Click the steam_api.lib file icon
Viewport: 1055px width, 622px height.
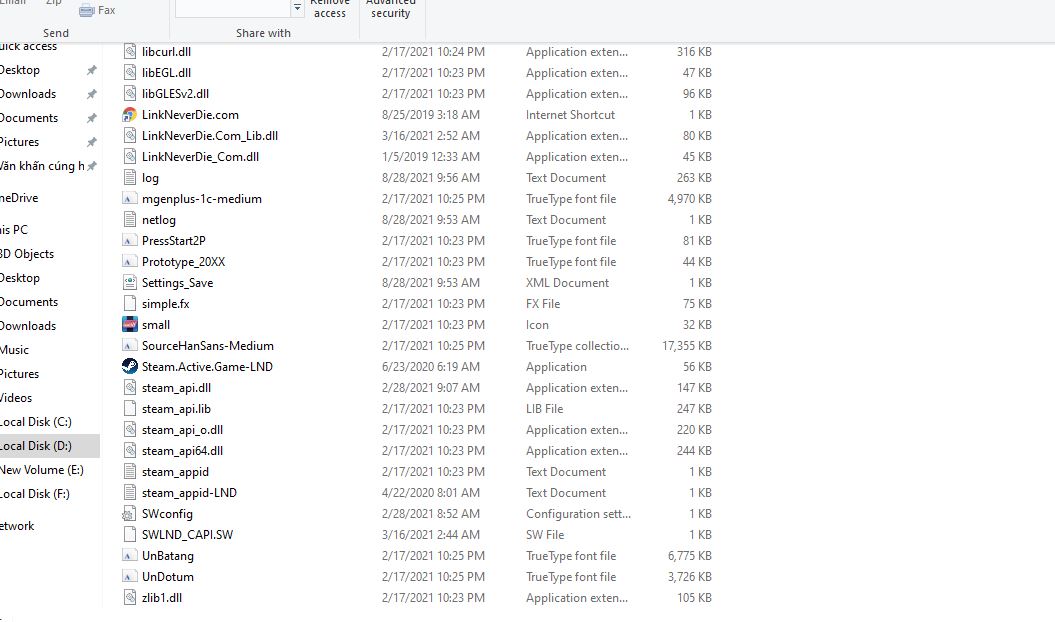coord(129,409)
